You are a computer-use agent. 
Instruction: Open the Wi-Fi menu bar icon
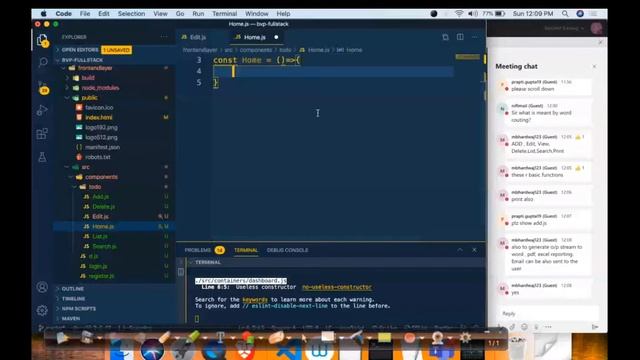pyautogui.click(x=459, y=14)
